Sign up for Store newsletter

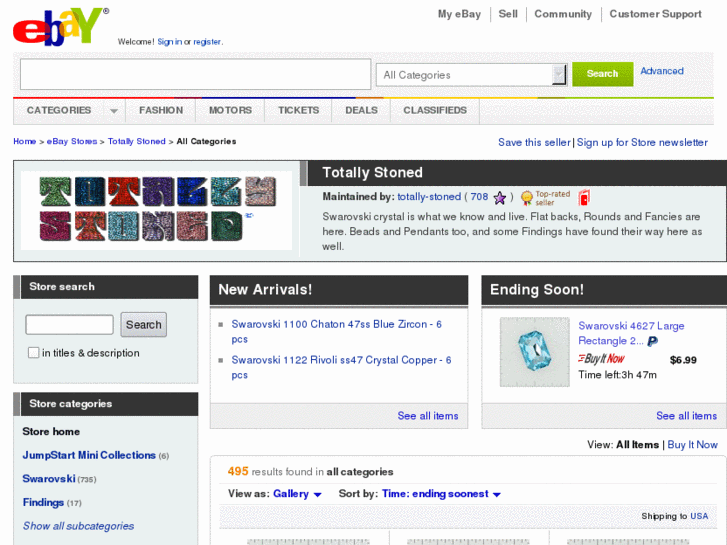pos(642,142)
